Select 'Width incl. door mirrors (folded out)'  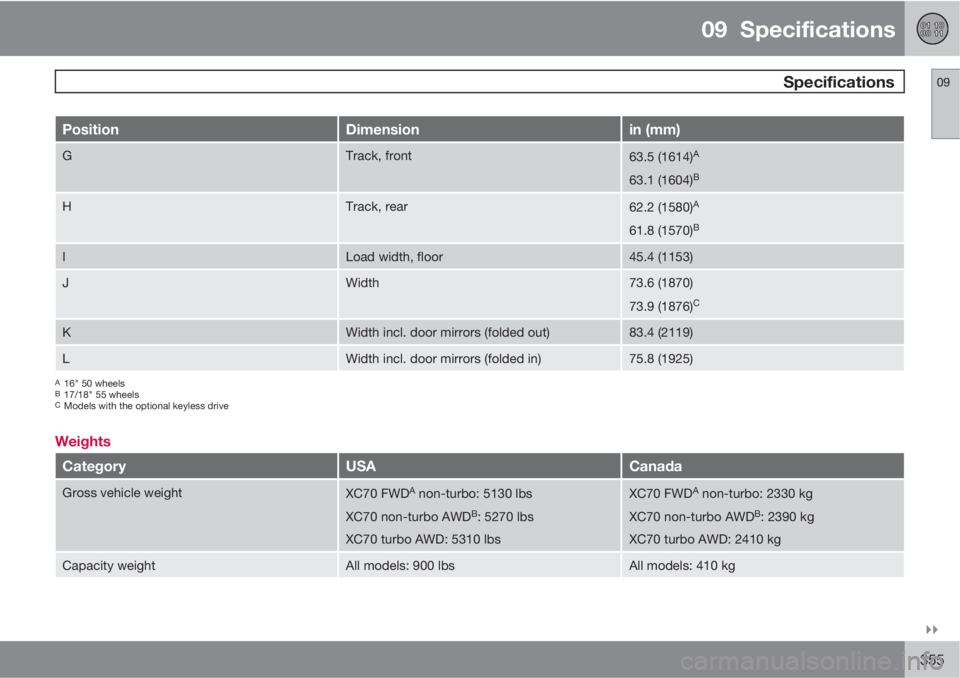[479, 332]
